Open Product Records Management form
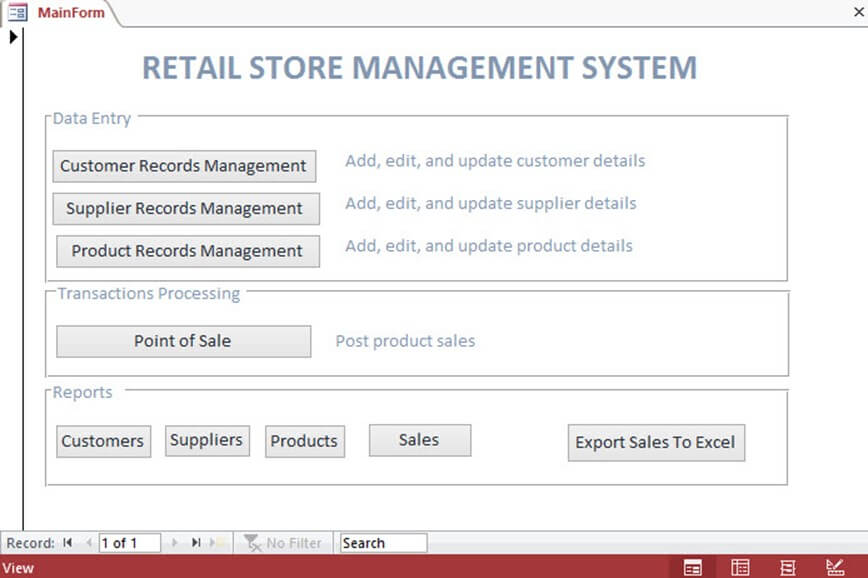Viewport: 868px width, 578px height. [187, 251]
